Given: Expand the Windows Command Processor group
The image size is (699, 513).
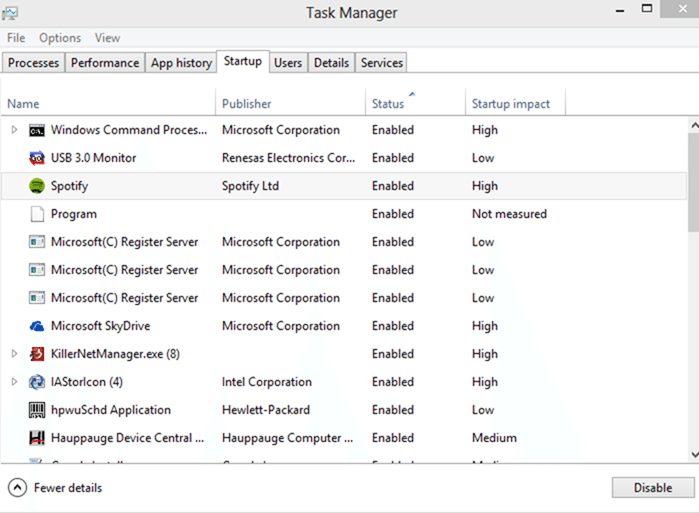Looking at the screenshot, I should click(14, 130).
